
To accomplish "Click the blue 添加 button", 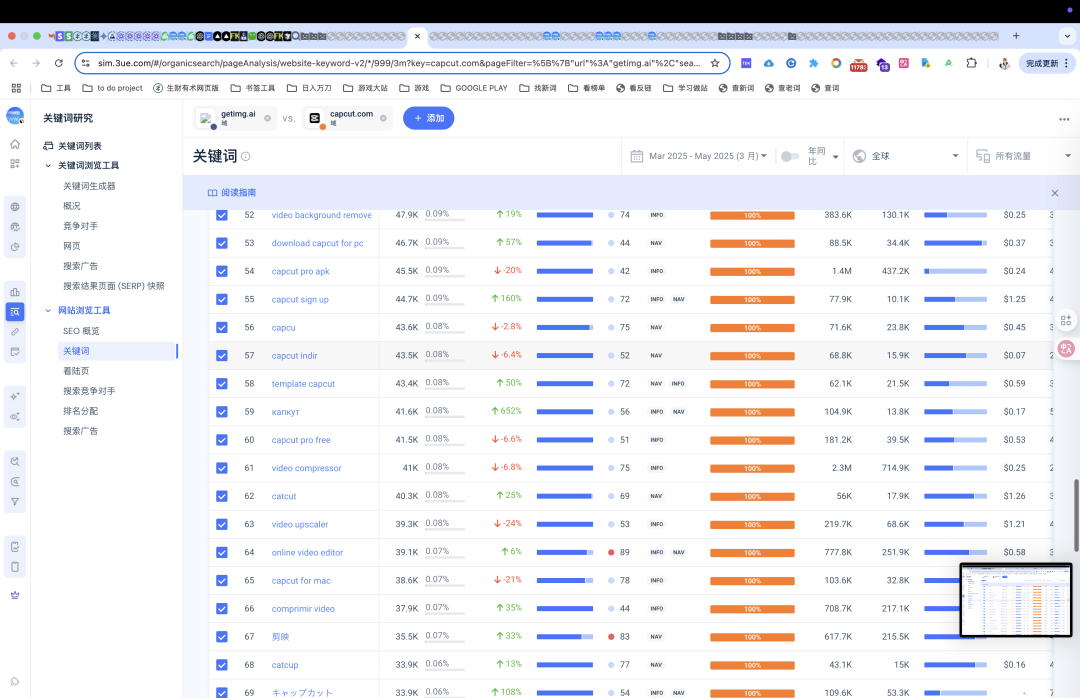I will 428,119.
